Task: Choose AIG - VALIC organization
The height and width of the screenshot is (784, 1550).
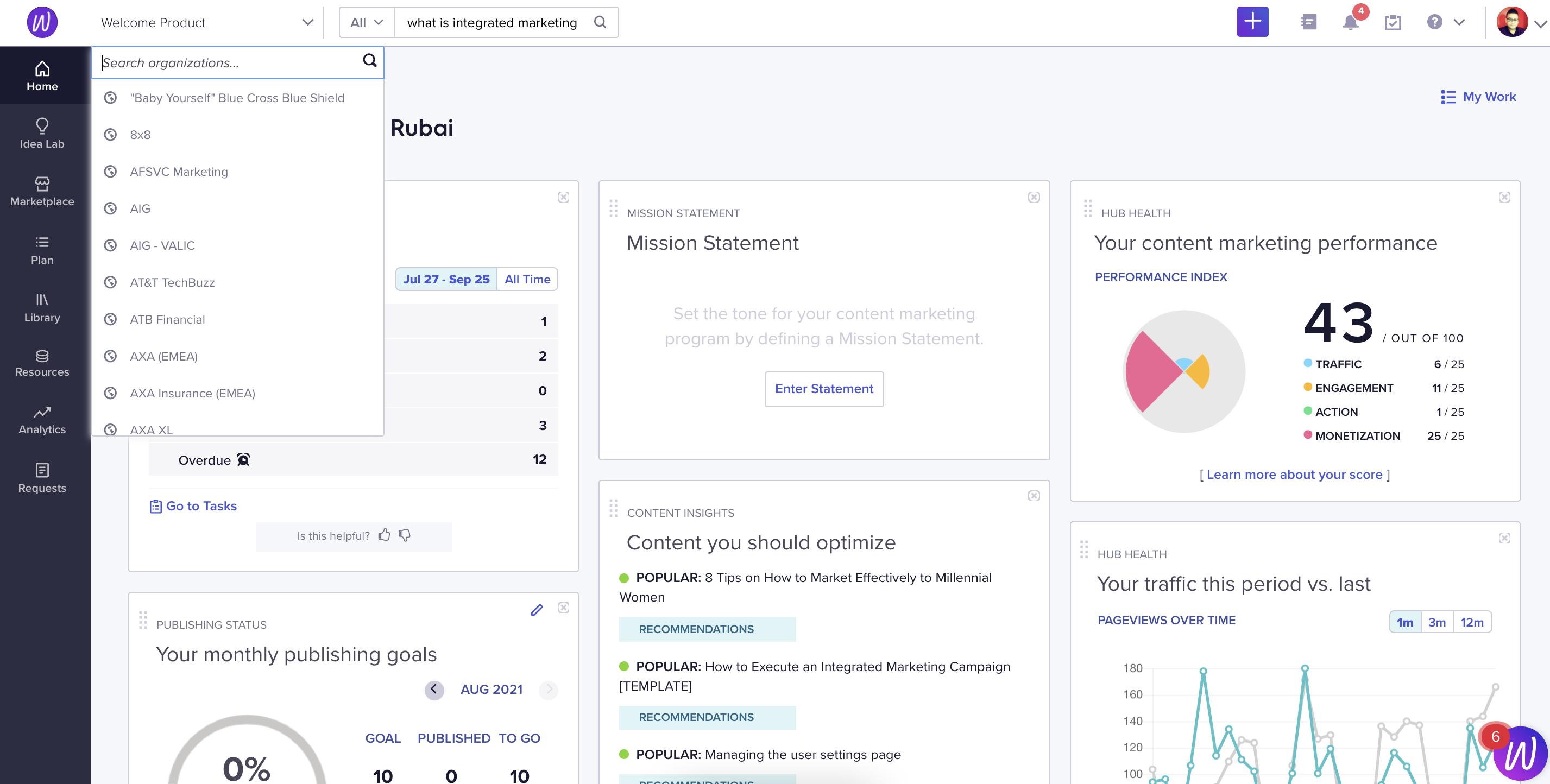Action: click(x=237, y=245)
